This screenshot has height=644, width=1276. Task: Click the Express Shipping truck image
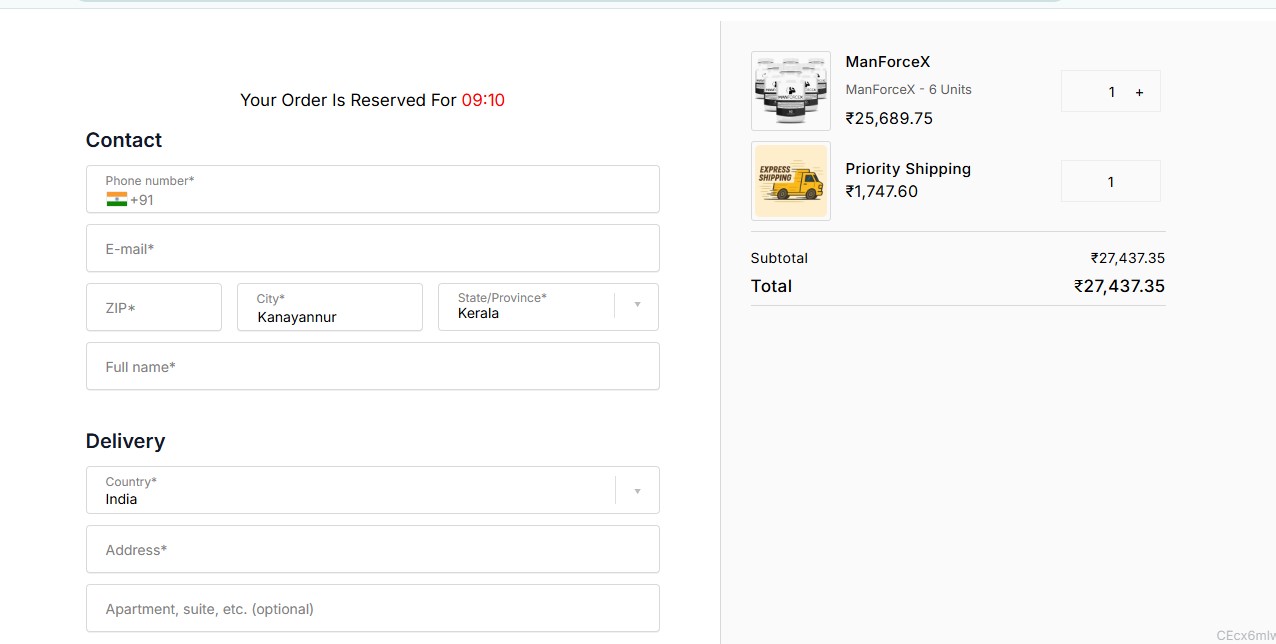tap(790, 181)
